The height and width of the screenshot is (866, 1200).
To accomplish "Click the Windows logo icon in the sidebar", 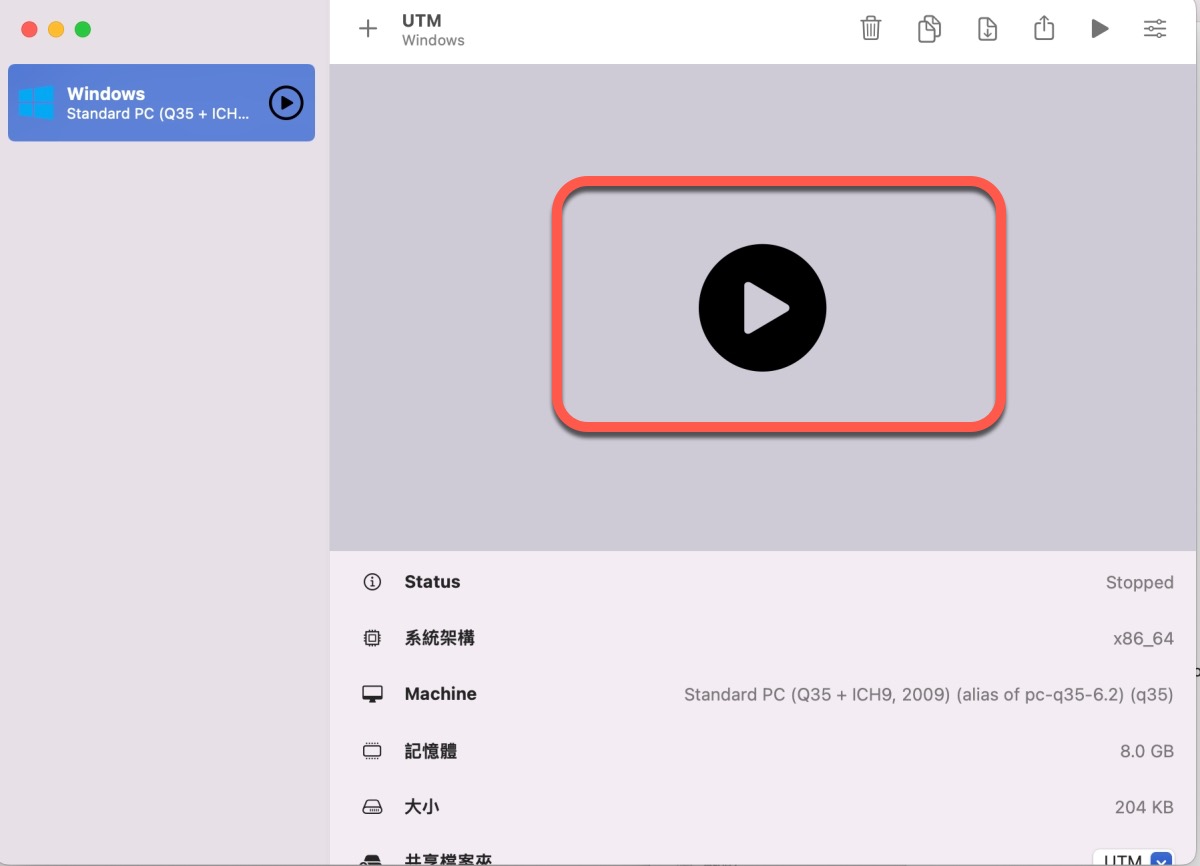I will point(37,103).
